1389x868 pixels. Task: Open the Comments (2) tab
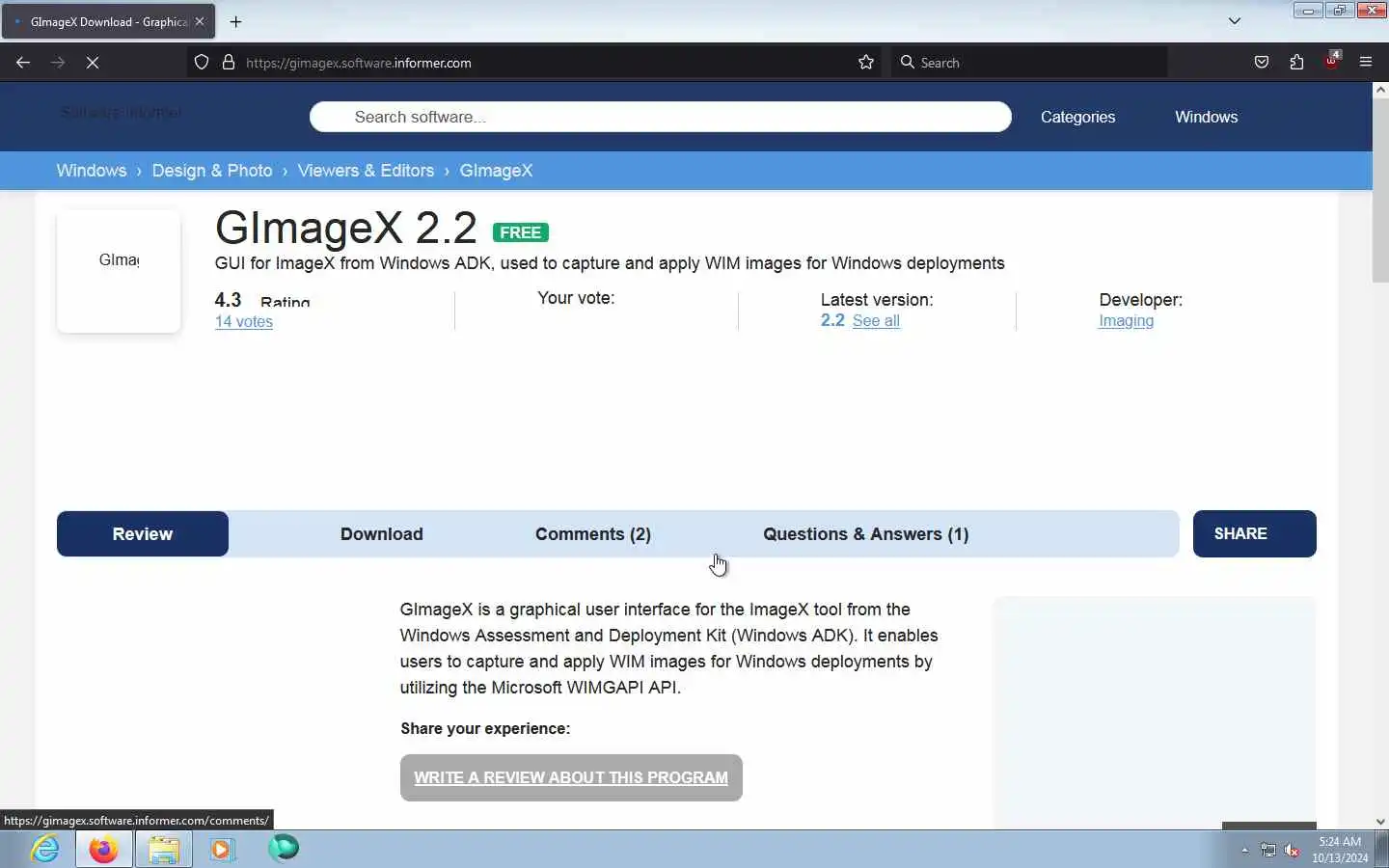click(x=593, y=534)
